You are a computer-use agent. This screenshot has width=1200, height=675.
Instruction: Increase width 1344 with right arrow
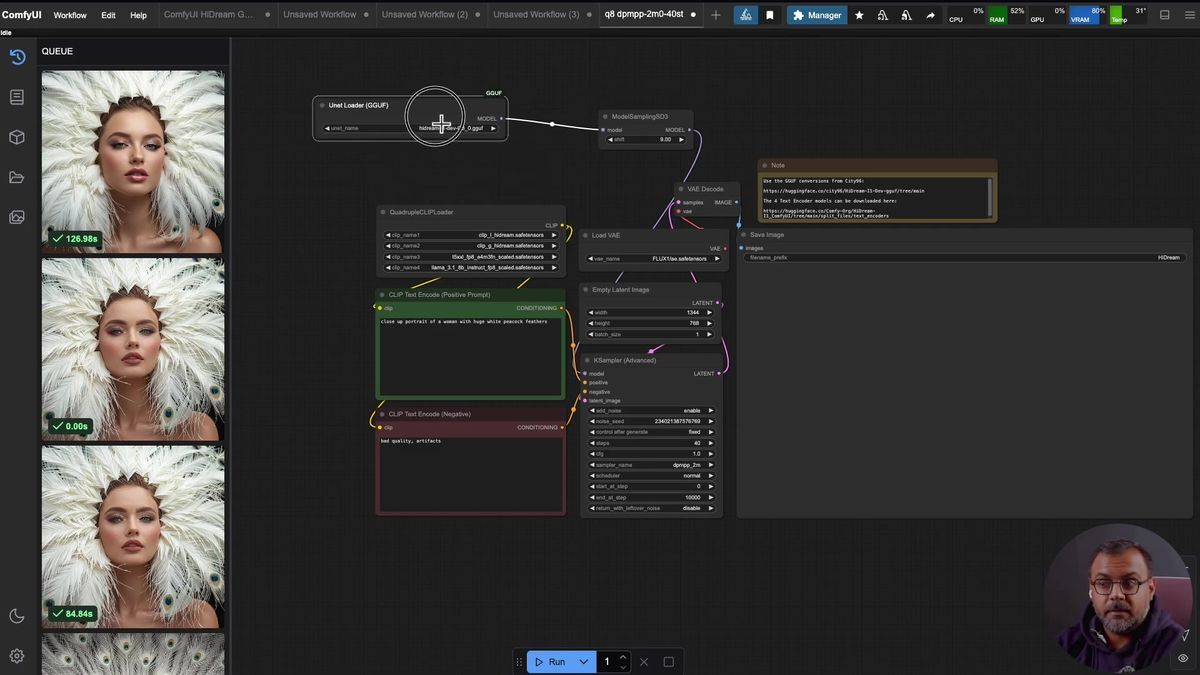click(710, 312)
